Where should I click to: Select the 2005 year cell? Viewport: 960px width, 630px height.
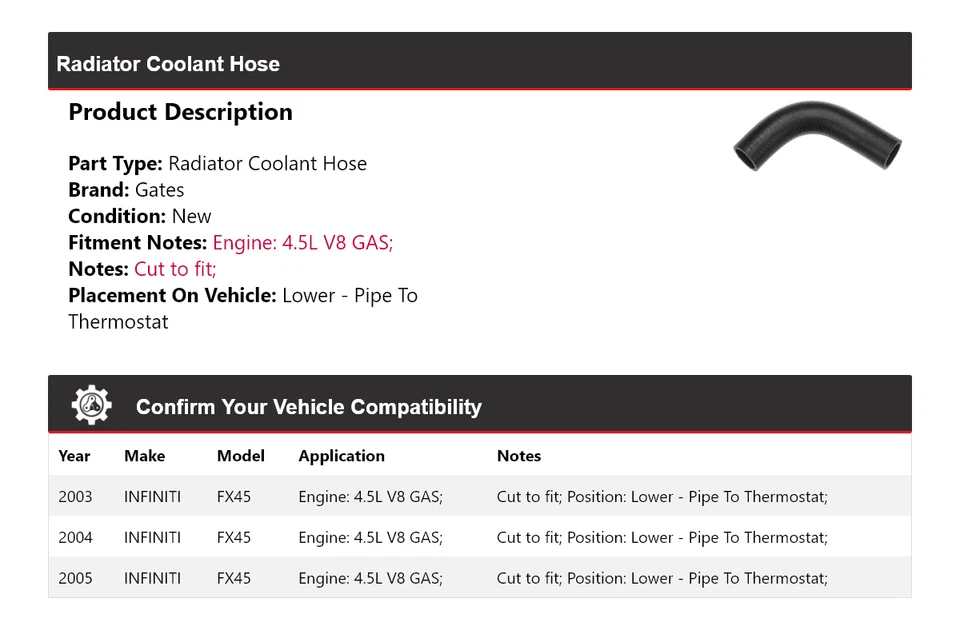(75, 578)
